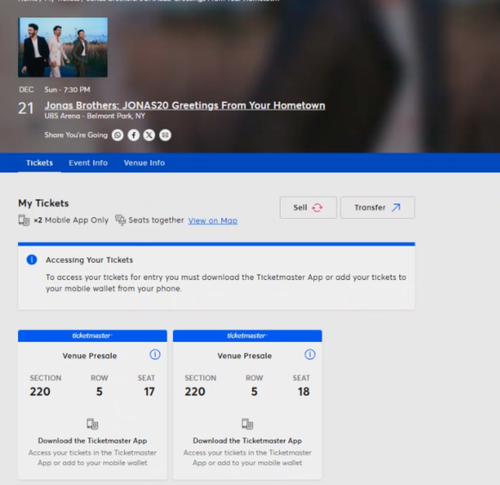Open the Event Info tab
Image resolution: width=500 pixels, height=485 pixels.
pyautogui.click(x=88, y=163)
